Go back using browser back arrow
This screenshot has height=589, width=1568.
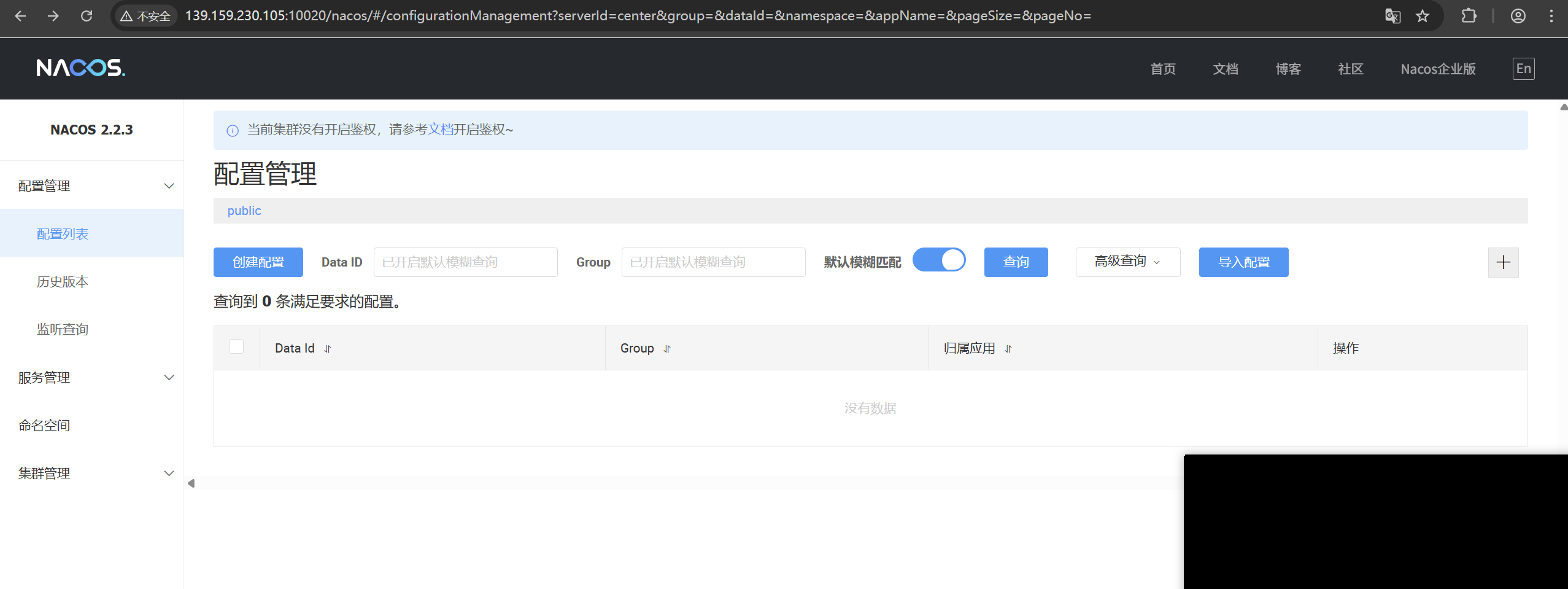point(20,16)
